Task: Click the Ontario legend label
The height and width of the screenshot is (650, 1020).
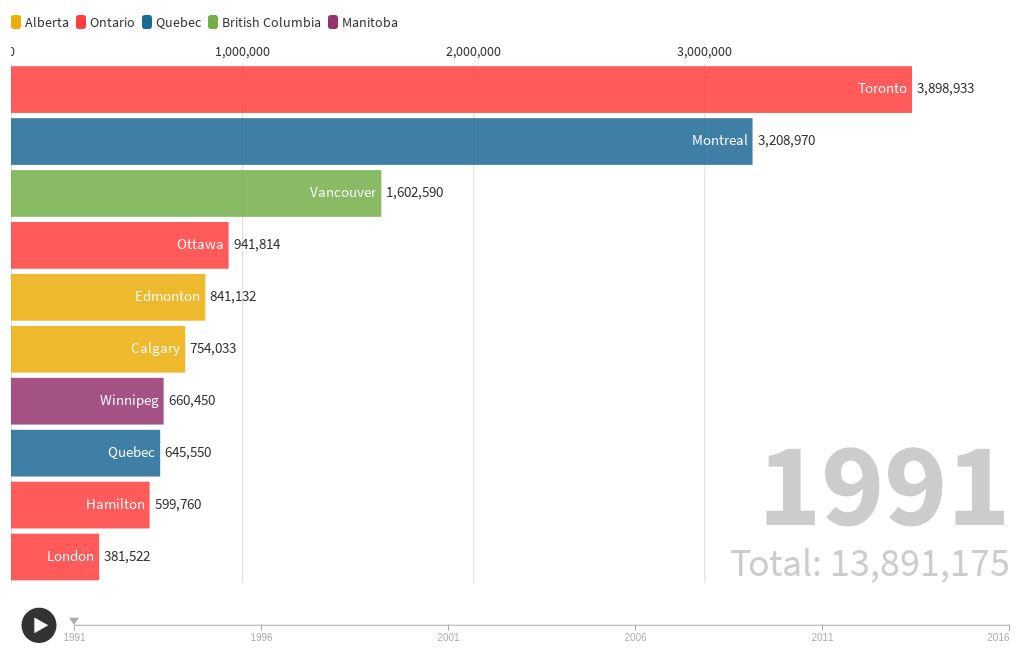Action: click(111, 22)
